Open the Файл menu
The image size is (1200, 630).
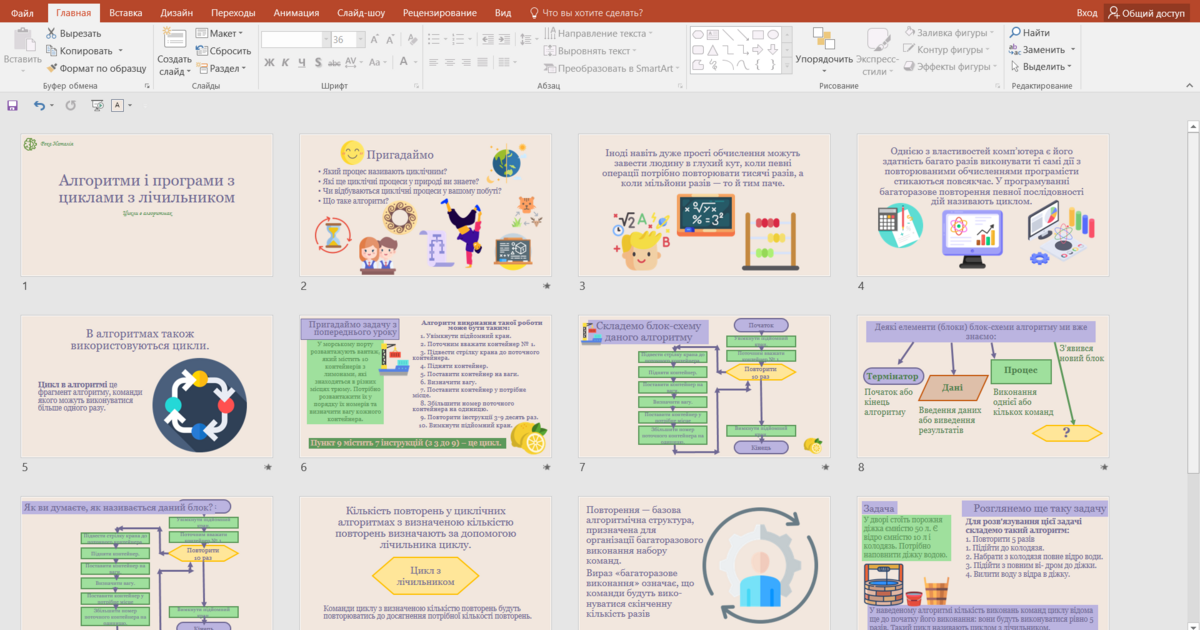(x=22, y=12)
